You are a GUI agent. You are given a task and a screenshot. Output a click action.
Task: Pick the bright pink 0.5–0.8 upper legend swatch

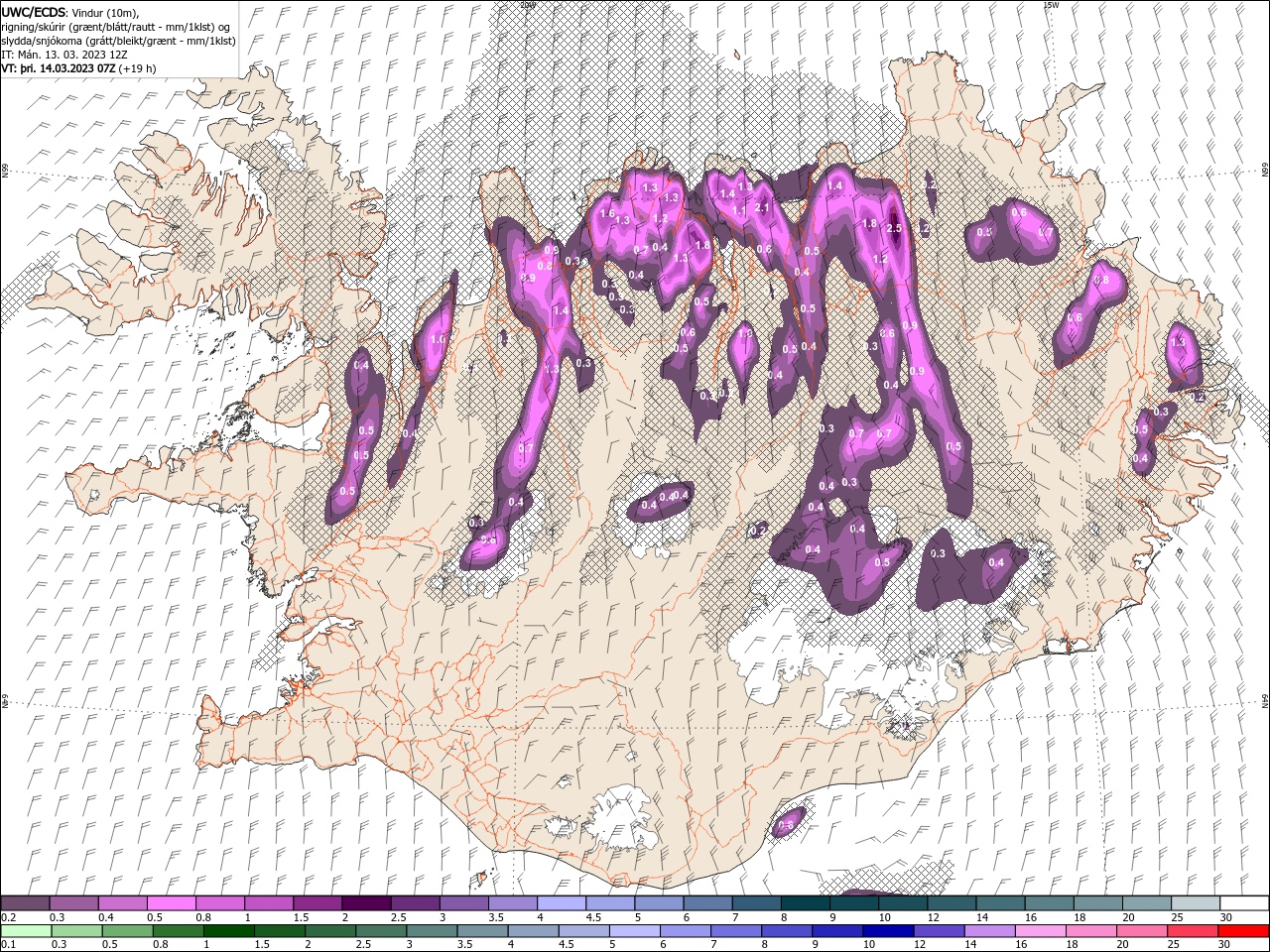pos(171,903)
